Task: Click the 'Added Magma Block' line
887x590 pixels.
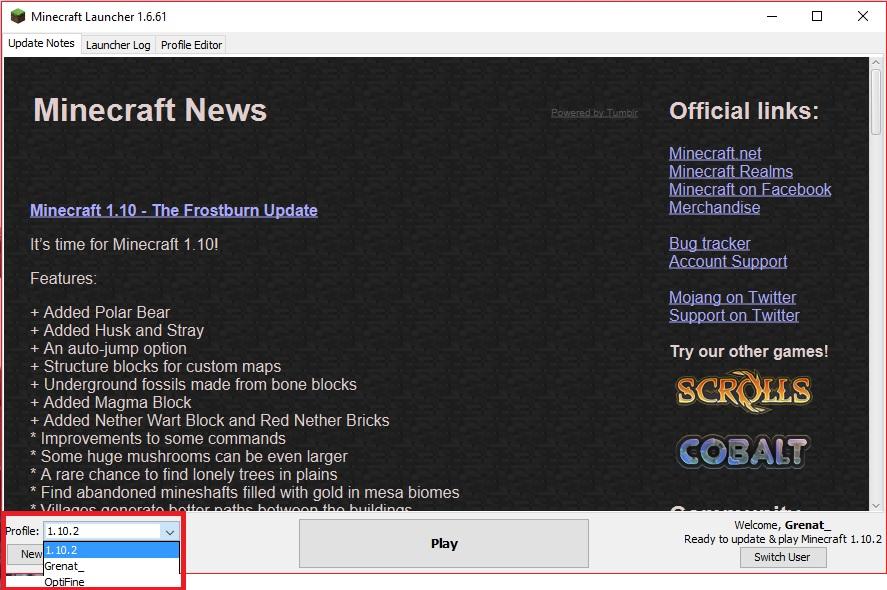Action: (111, 403)
